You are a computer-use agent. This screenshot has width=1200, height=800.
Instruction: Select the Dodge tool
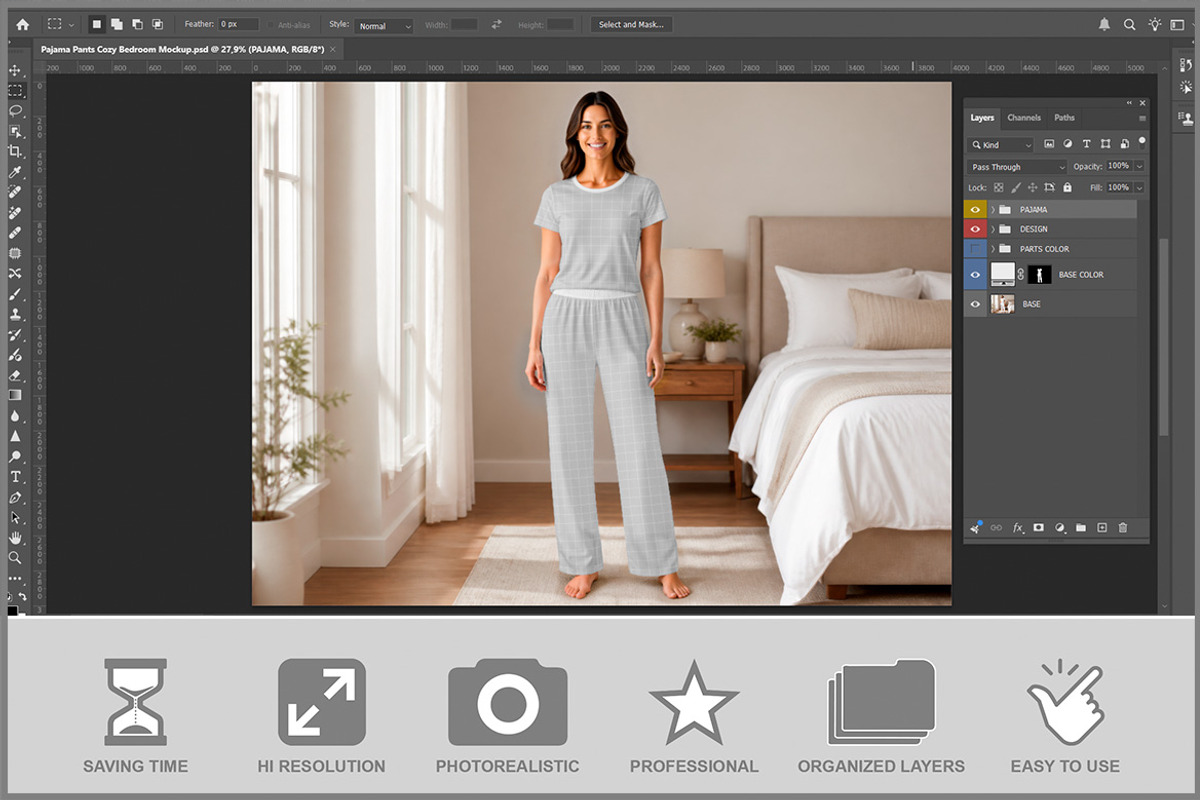[x=15, y=456]
